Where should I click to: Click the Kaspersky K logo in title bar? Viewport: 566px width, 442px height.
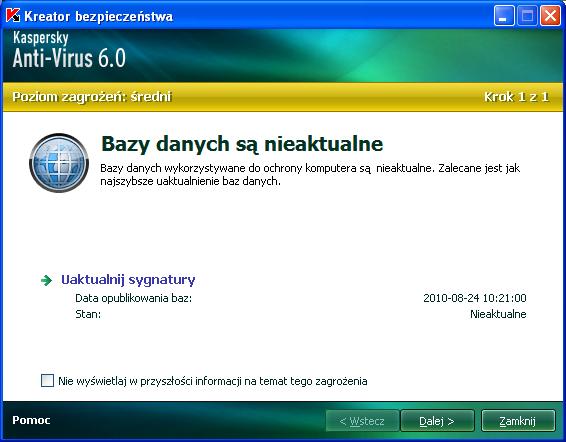[x=13, y=16]
